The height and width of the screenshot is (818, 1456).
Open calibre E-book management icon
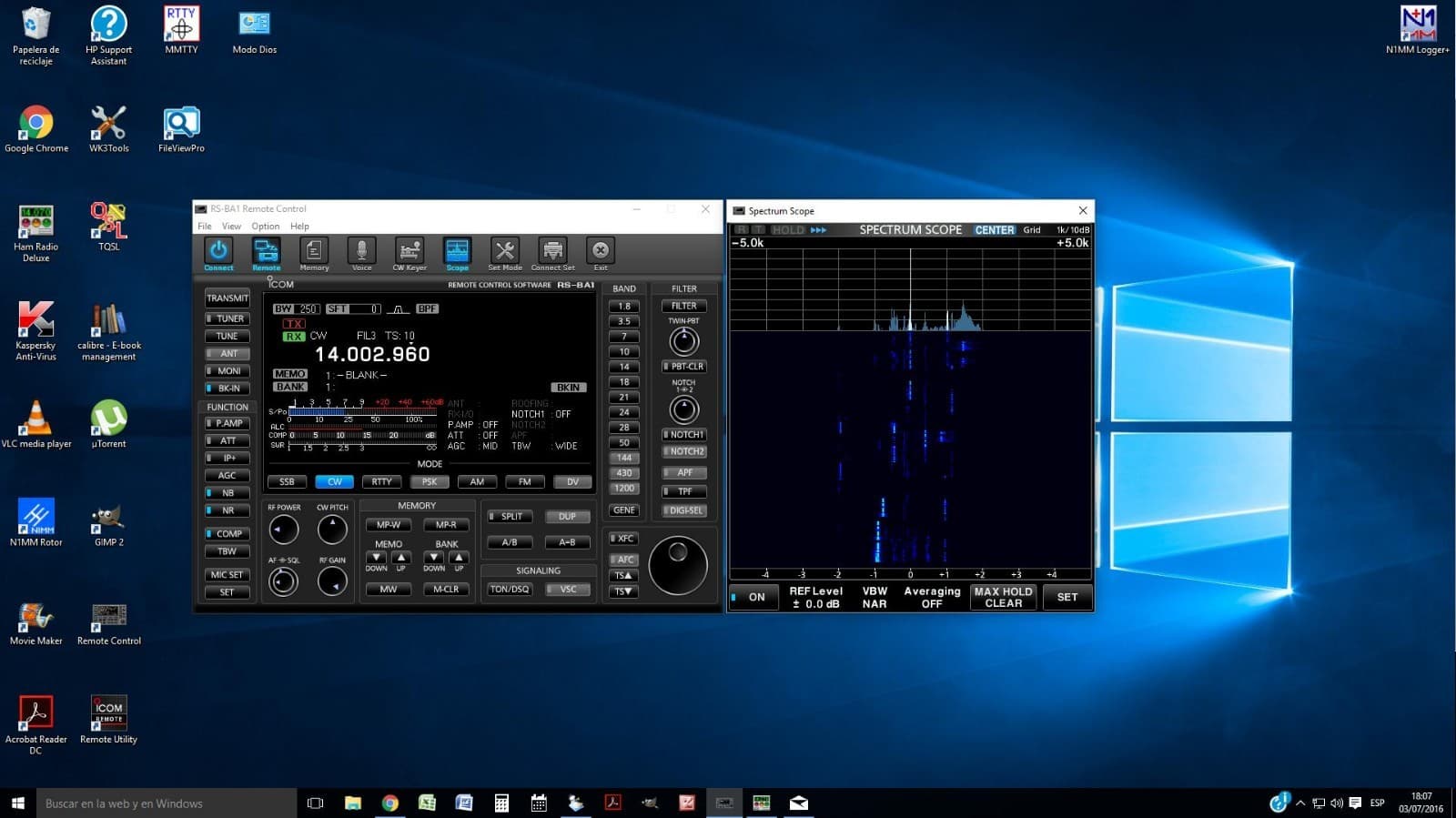point(108,331)
